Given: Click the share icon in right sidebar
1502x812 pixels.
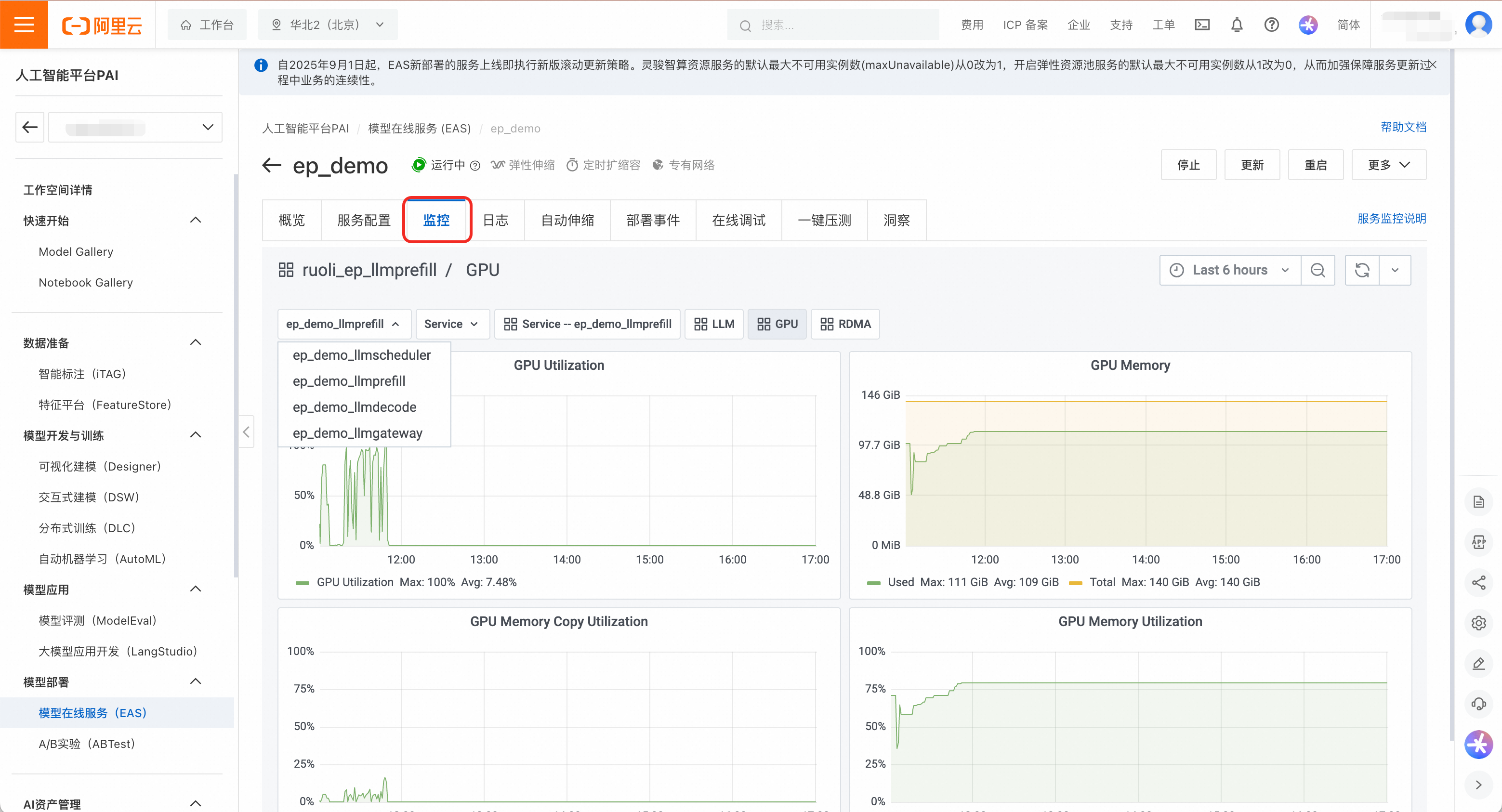Looking at the screenshot, I should point(1478,582).
